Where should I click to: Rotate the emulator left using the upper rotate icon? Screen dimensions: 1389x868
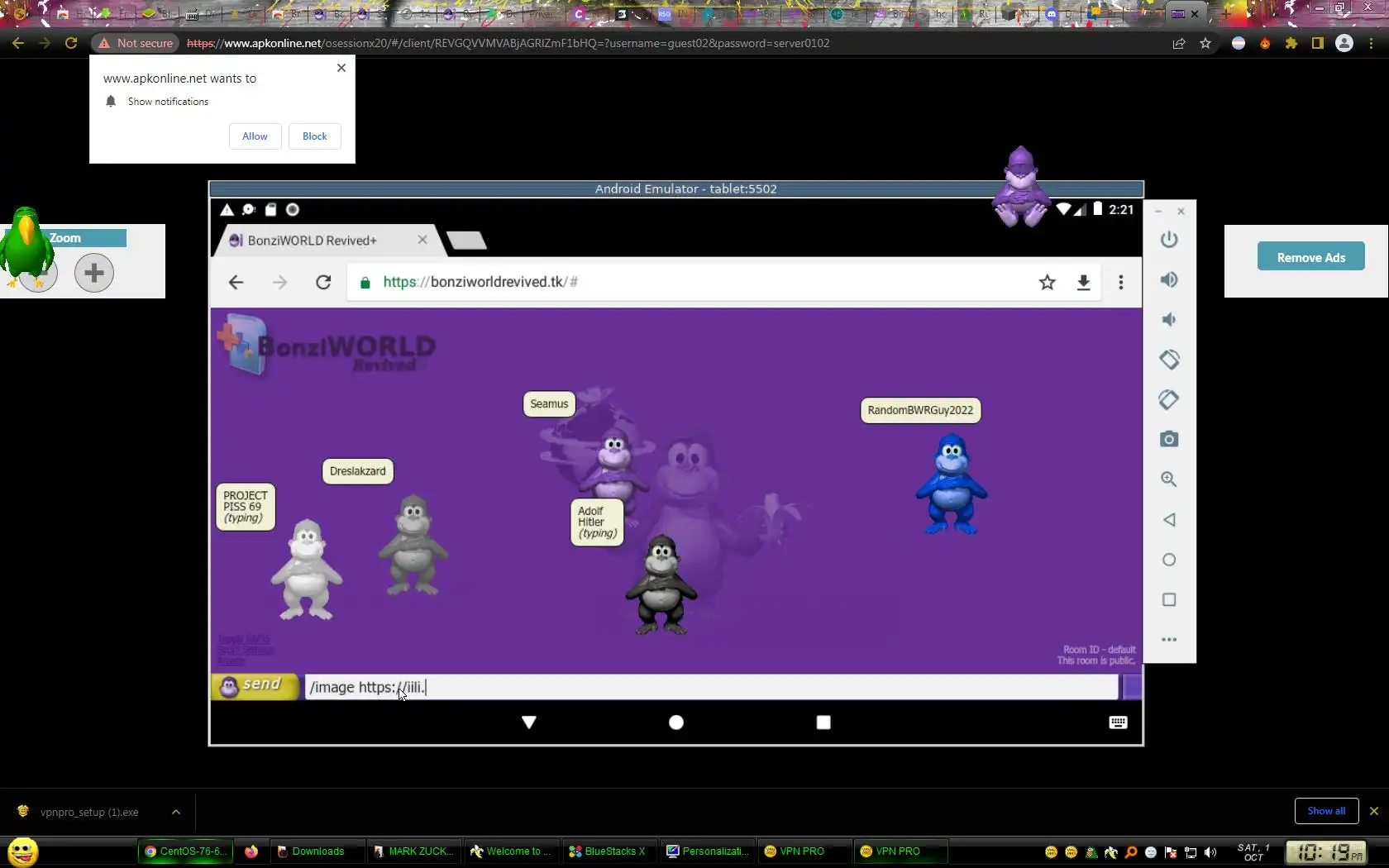coord(1168,360)
